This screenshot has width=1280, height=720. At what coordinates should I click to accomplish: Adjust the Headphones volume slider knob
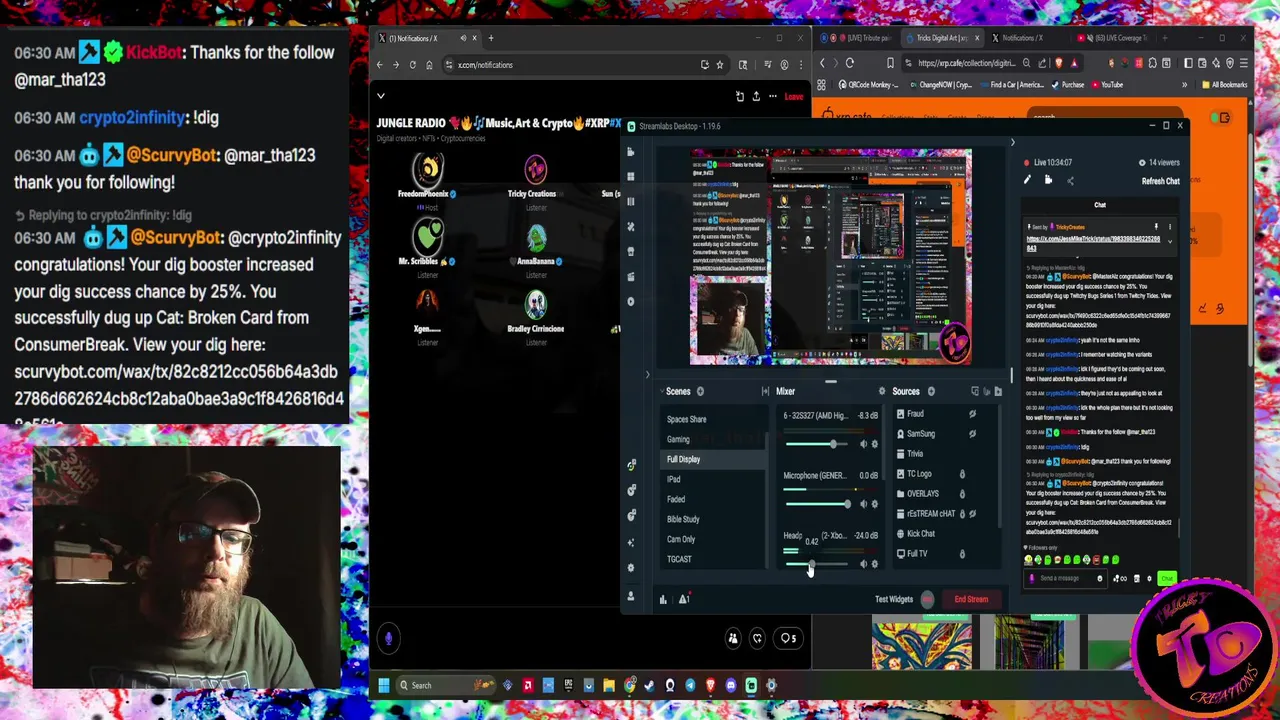[810, 564]
